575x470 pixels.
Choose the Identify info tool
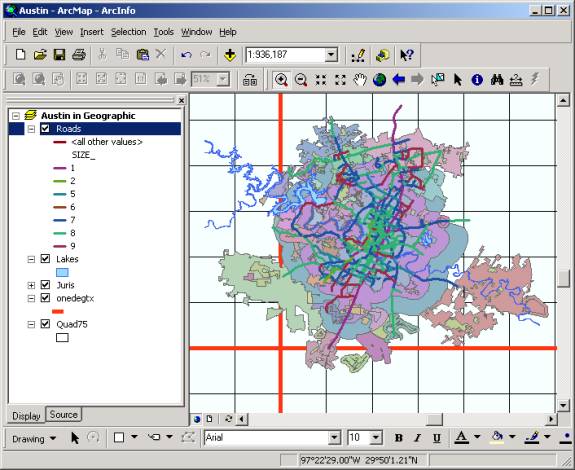tap(477, 79)
